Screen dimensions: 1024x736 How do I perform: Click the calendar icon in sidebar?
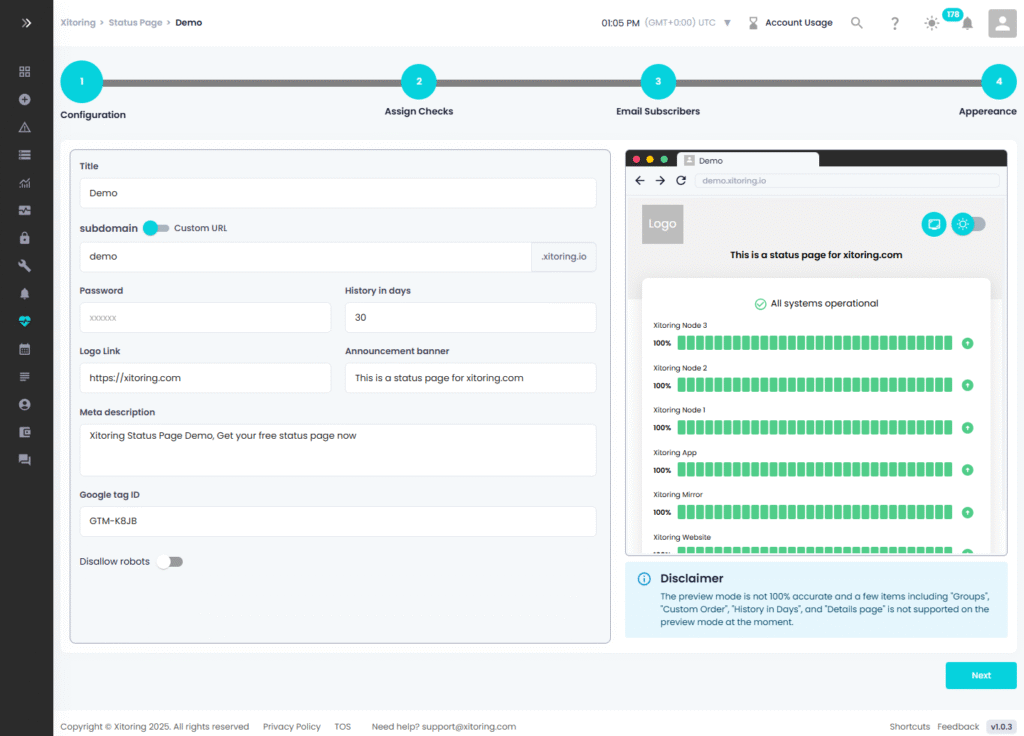point(25,349)
